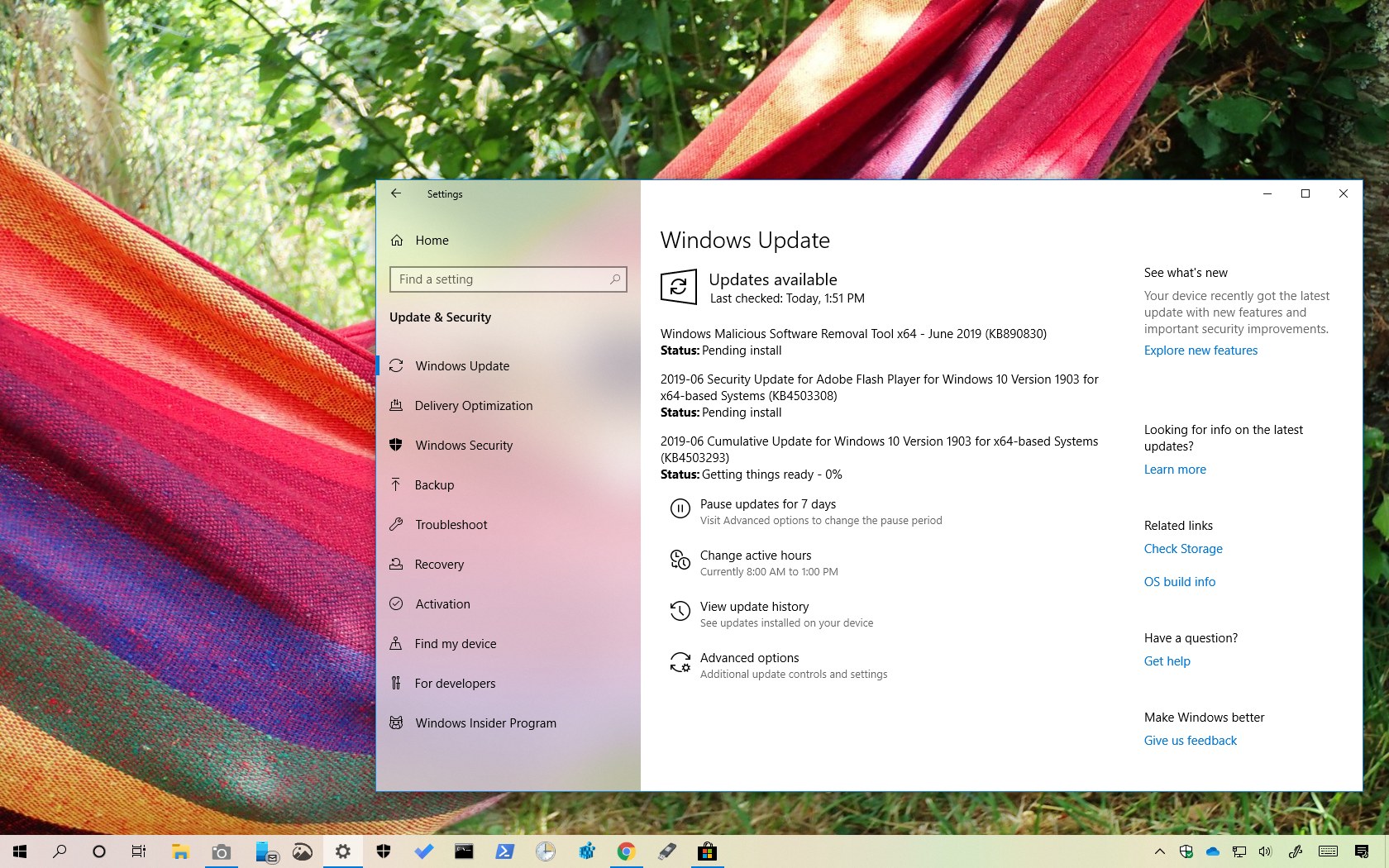Viewport: 1389px width, 868px height.
Task: Click the Change active hours clock icon
Action: point(680,560)
